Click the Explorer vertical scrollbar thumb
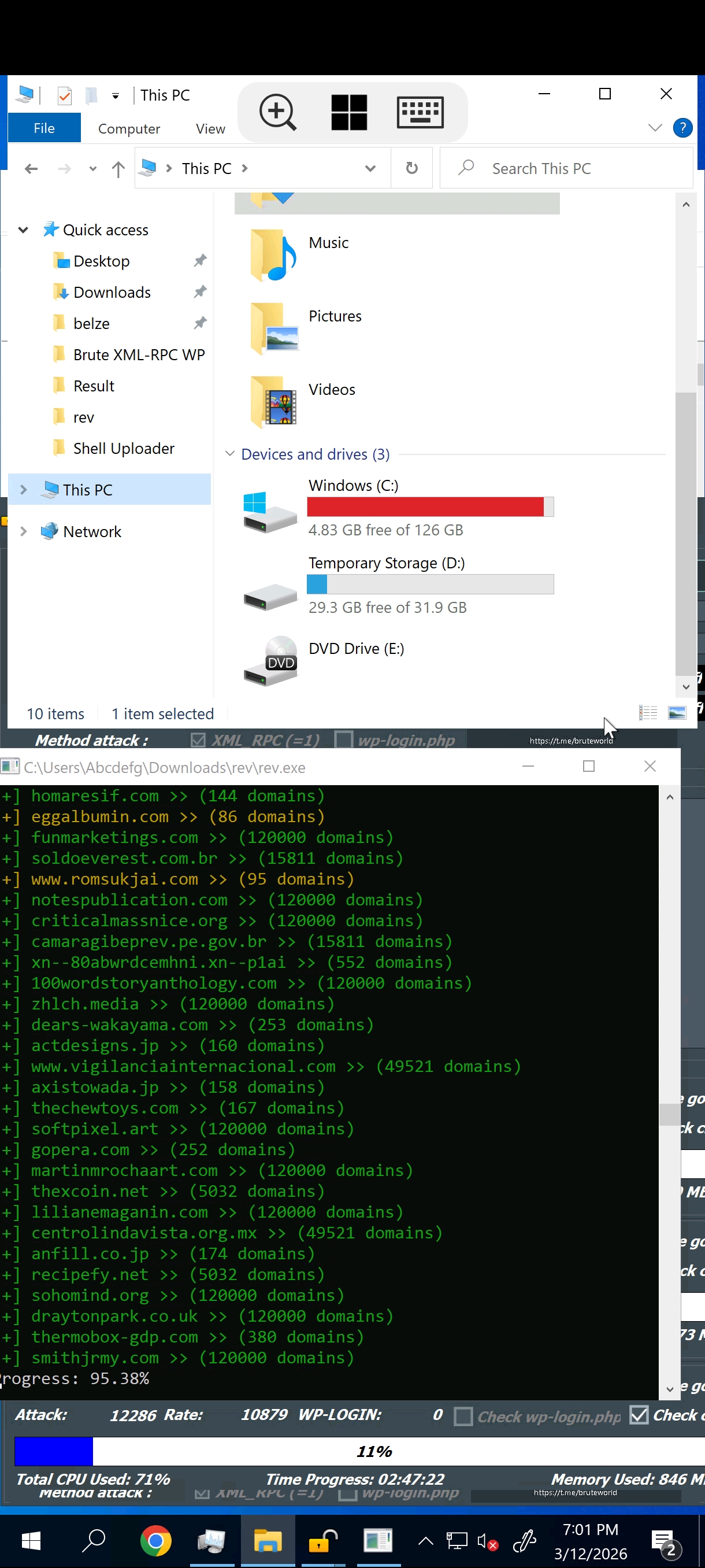This screenshot has height=1568, width=705. click(x=685, y=534)
